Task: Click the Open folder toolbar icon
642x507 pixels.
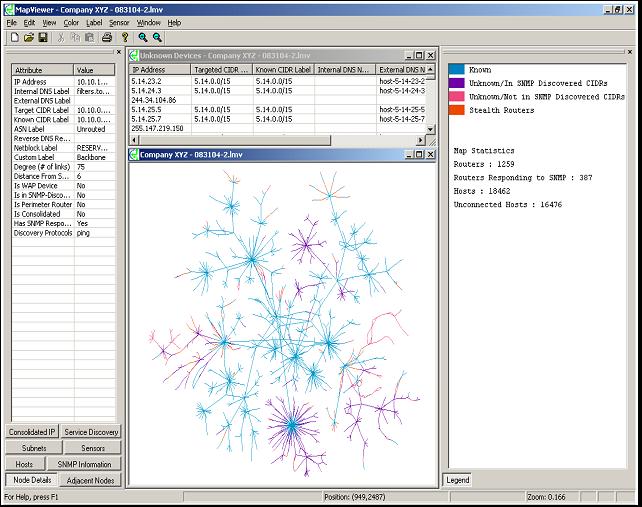Action: (x=29, y=37)
